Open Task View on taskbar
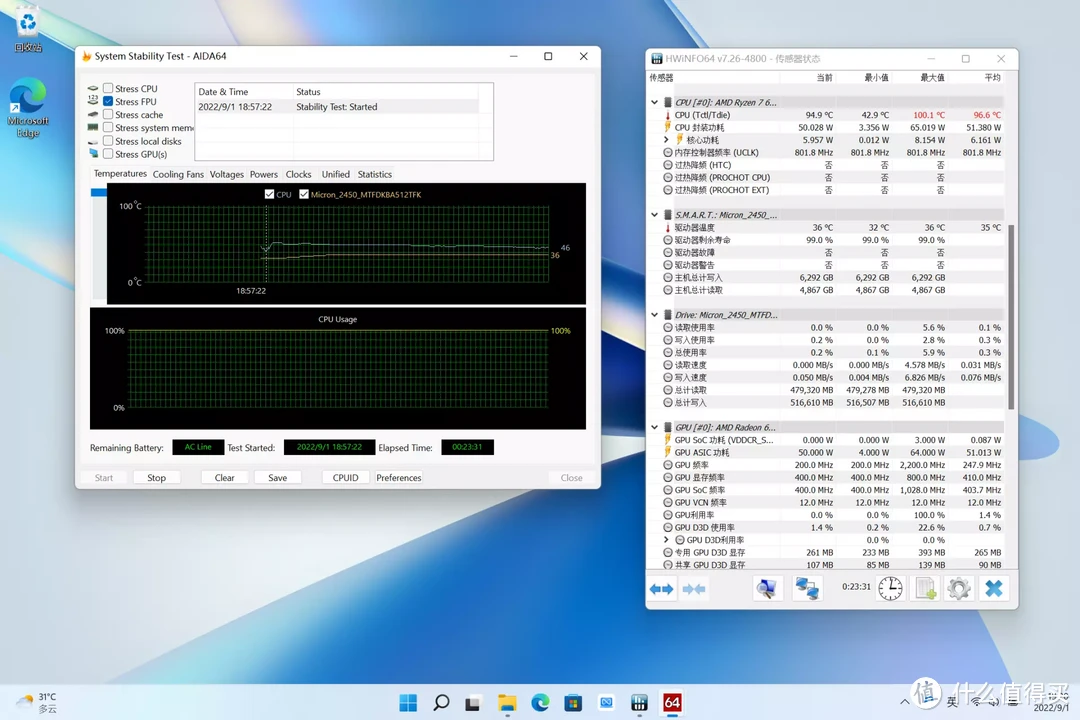Viewport: 1080px width, 720px height. click(472, 702)
